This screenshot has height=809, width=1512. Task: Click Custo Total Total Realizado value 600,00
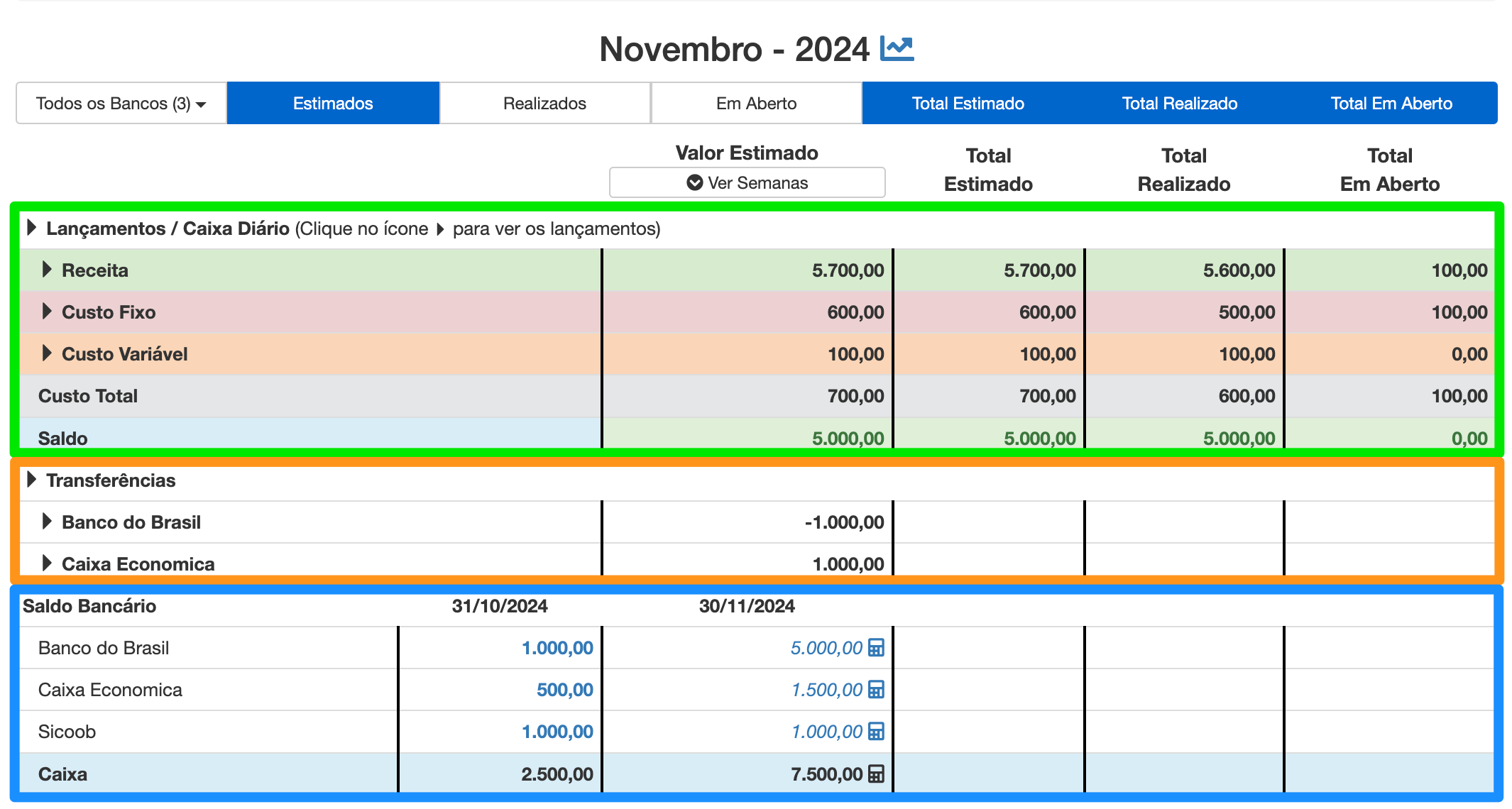[x=1247, y=396]
